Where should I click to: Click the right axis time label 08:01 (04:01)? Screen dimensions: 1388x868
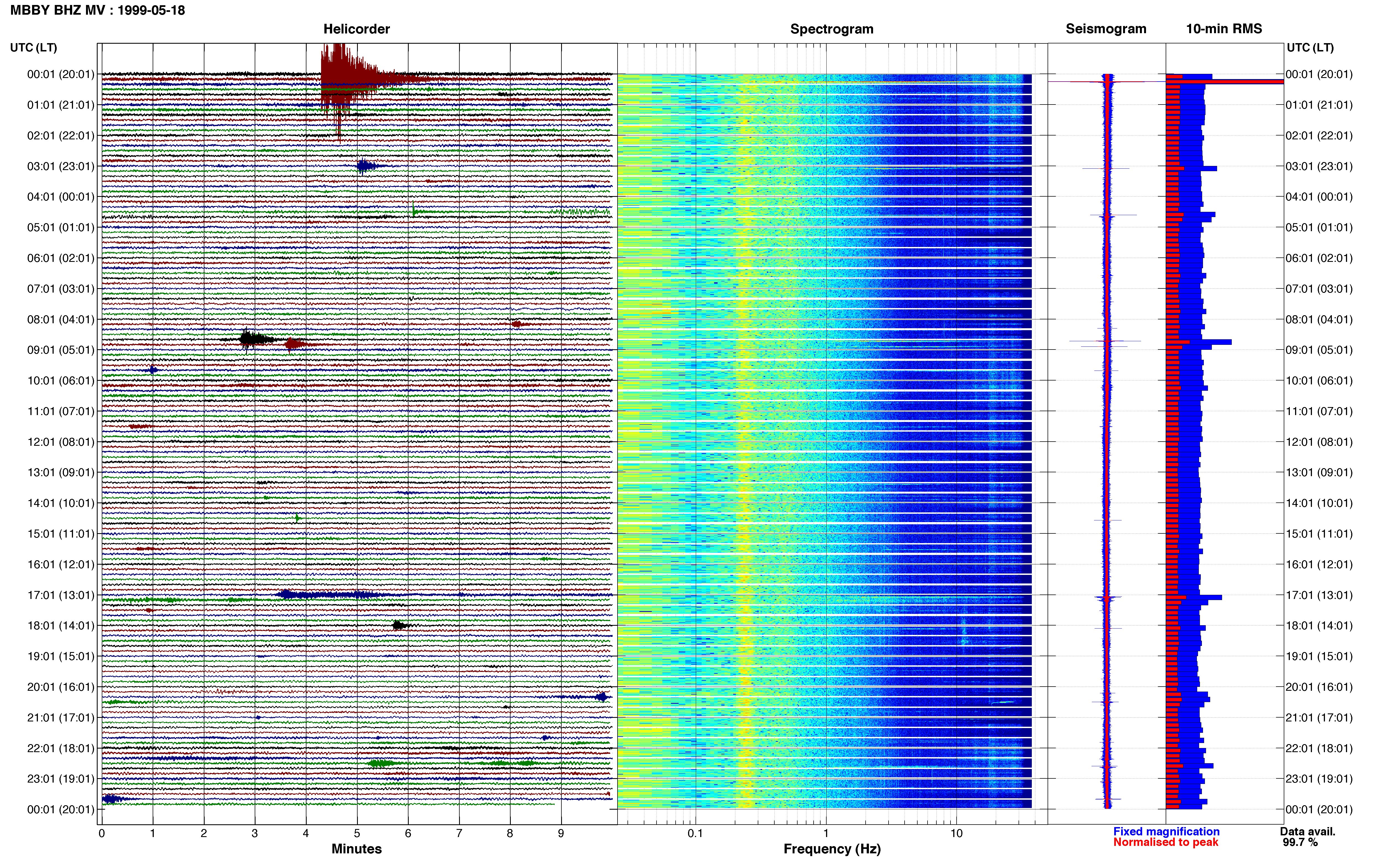click(x=1319, y=320)
